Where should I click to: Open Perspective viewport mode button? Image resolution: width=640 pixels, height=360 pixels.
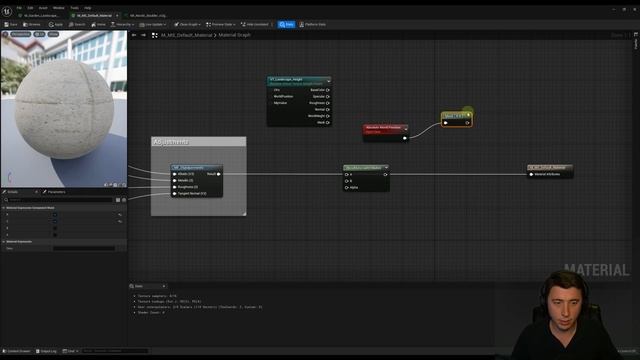20,34
